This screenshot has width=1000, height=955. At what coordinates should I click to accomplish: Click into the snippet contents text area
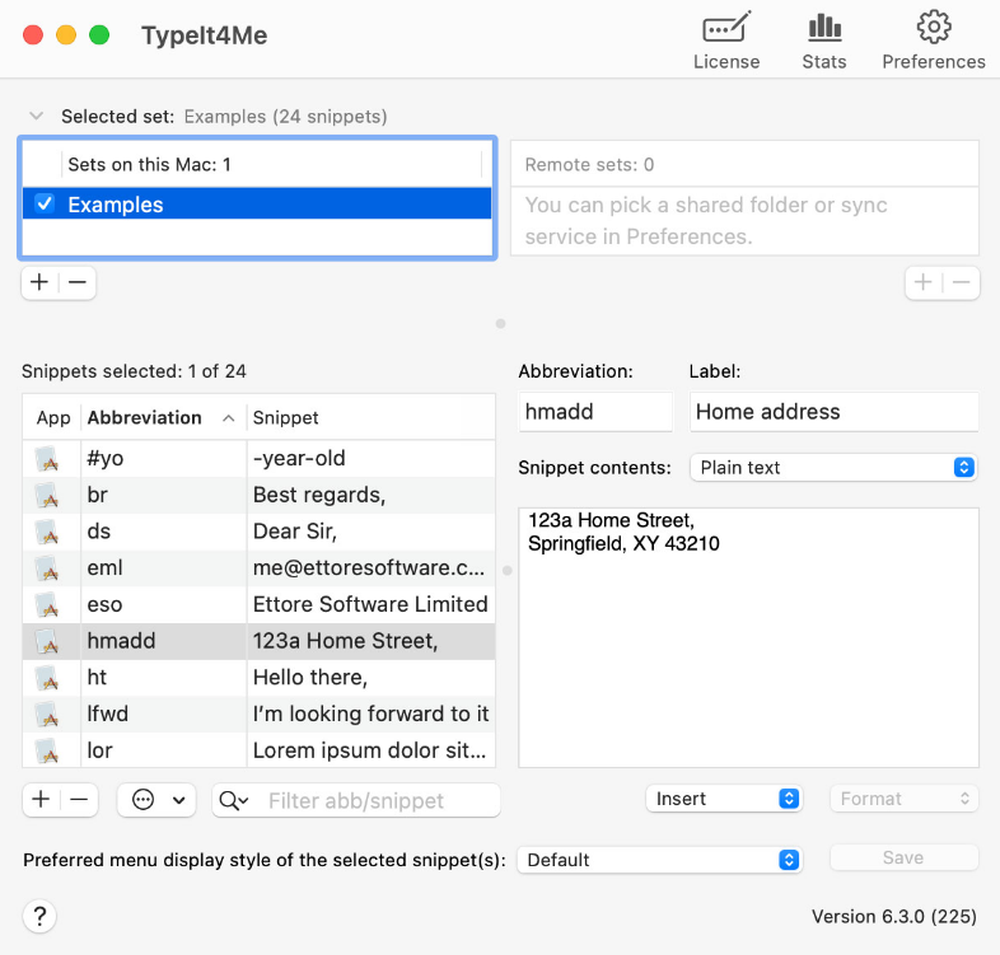coord(749,638)
